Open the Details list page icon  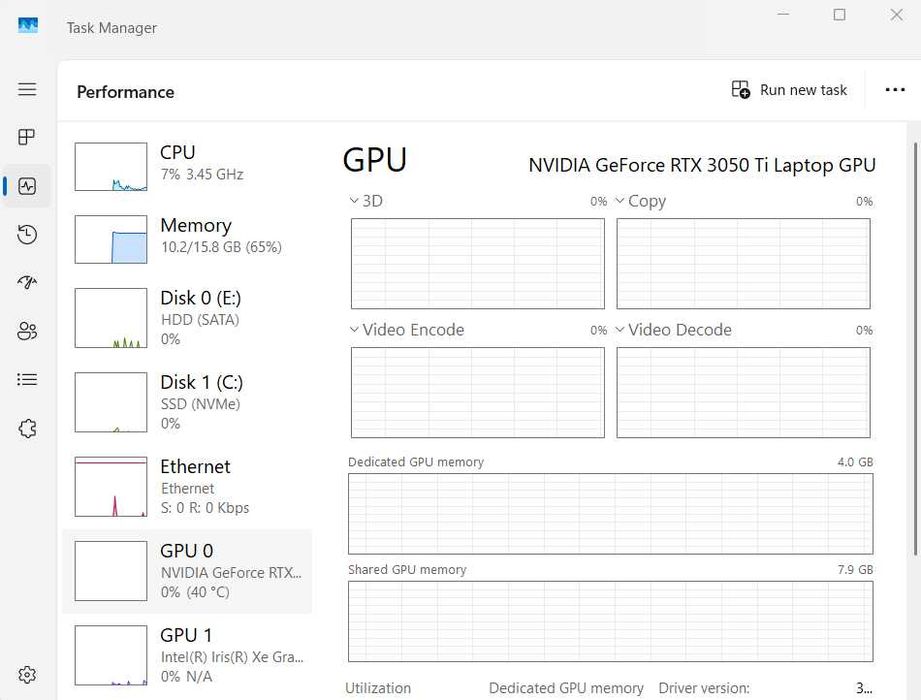point(27,379)
